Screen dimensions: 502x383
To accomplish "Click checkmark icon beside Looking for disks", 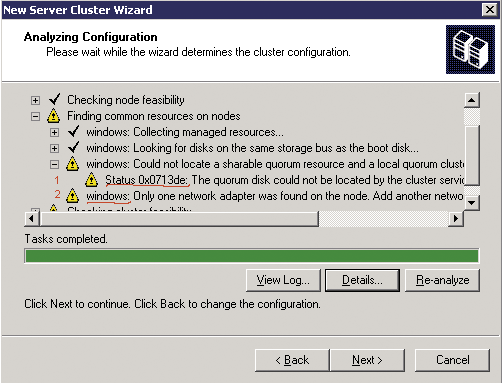I will click(x=74, y=148).
